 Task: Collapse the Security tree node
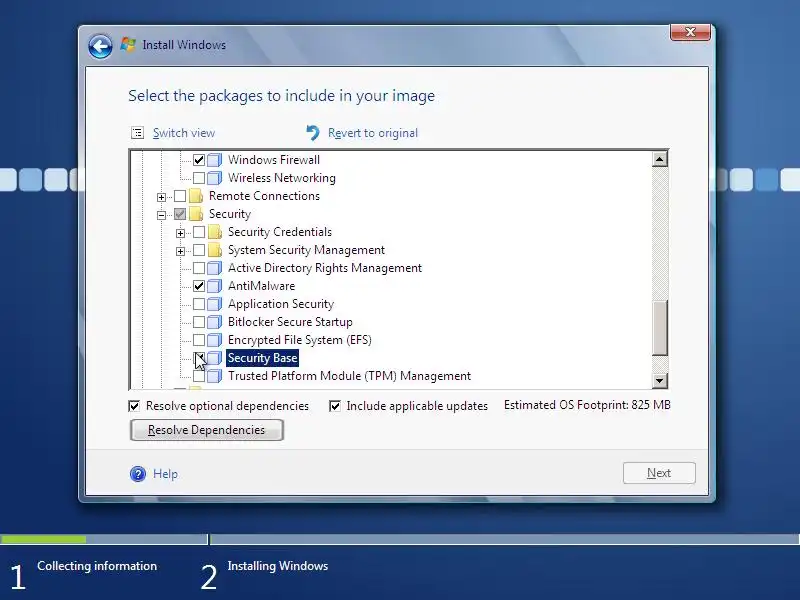[161, 215]
